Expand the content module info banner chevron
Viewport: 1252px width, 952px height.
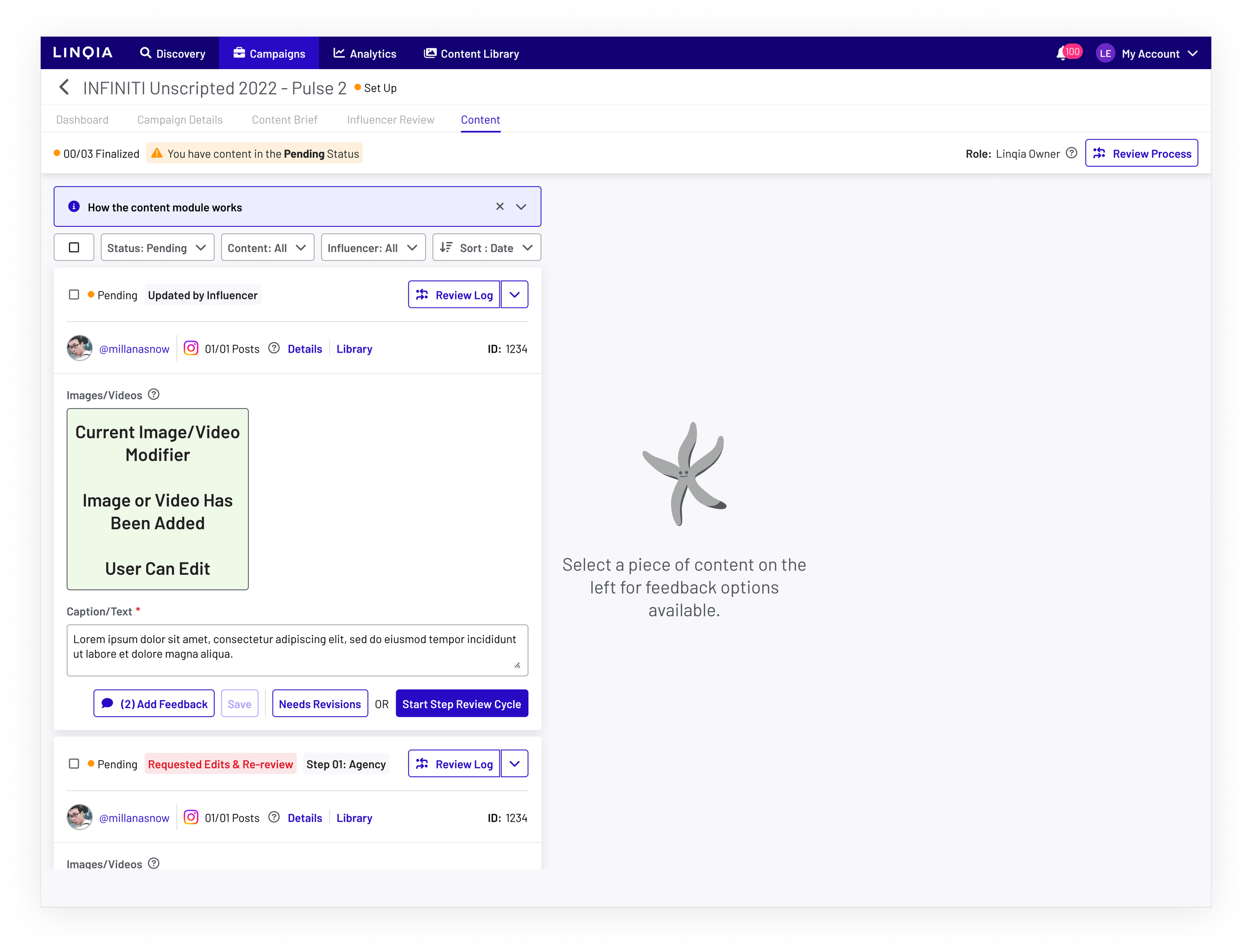(521, 207)
